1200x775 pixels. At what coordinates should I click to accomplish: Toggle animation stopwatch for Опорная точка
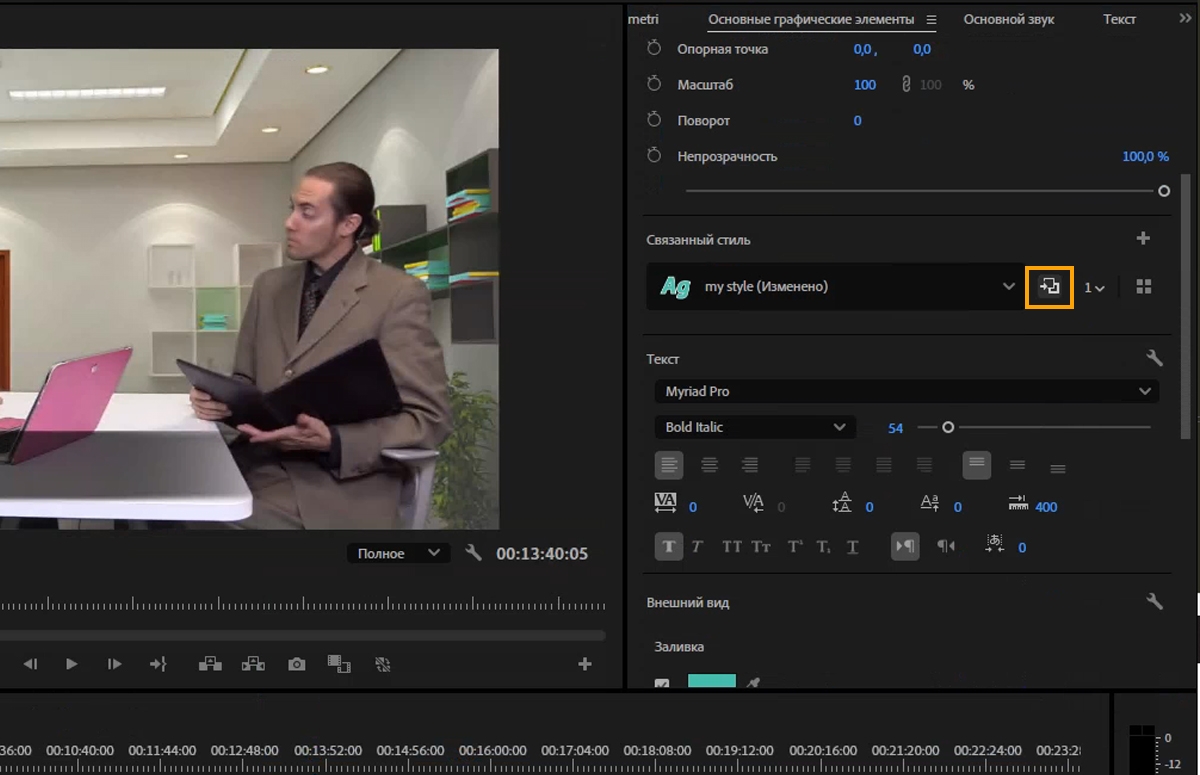click(654, 48)
